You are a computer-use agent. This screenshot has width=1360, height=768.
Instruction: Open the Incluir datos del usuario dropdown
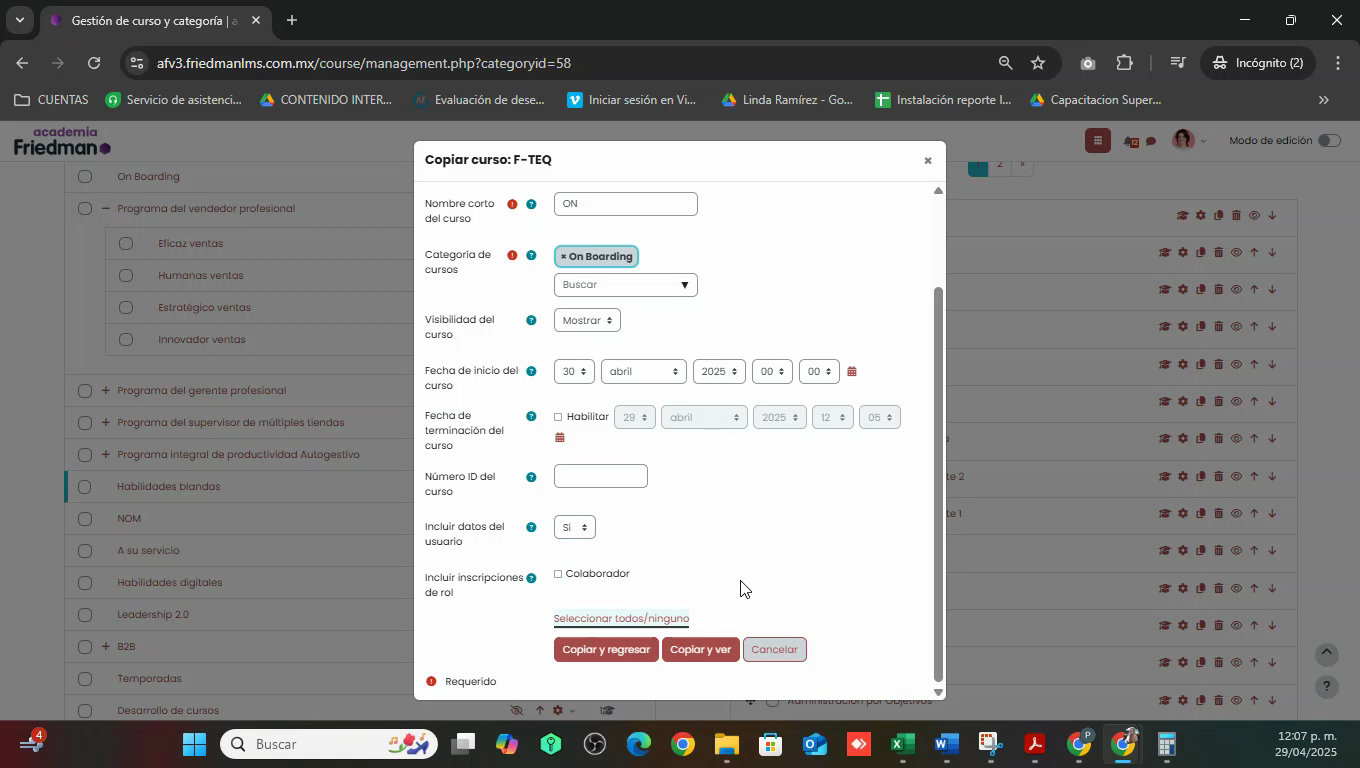click(x=574, y=527)
